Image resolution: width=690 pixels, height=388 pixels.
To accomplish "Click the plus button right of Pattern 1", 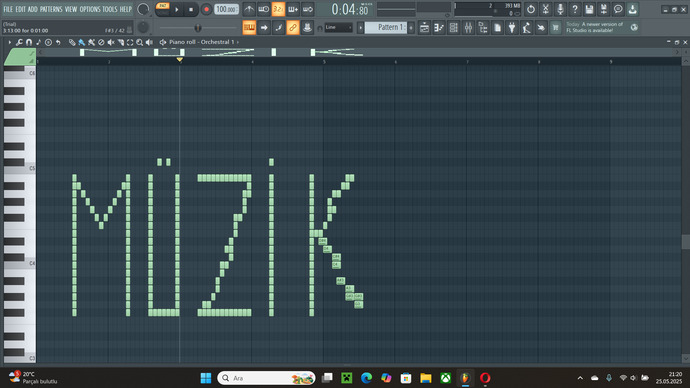I will coord(411,28).
